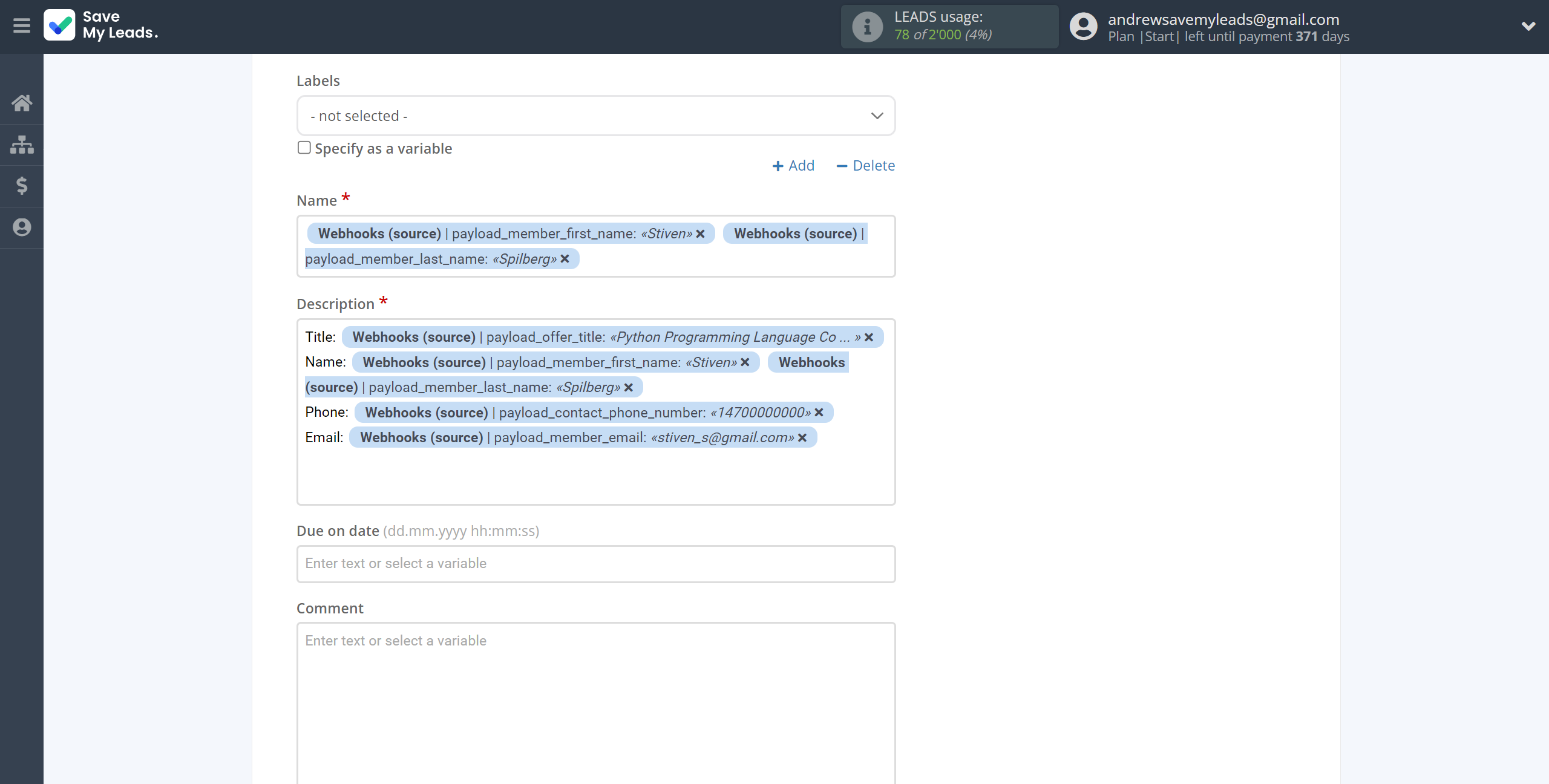Remove first_name Stiven tag from Name field

tap(701, 234)
